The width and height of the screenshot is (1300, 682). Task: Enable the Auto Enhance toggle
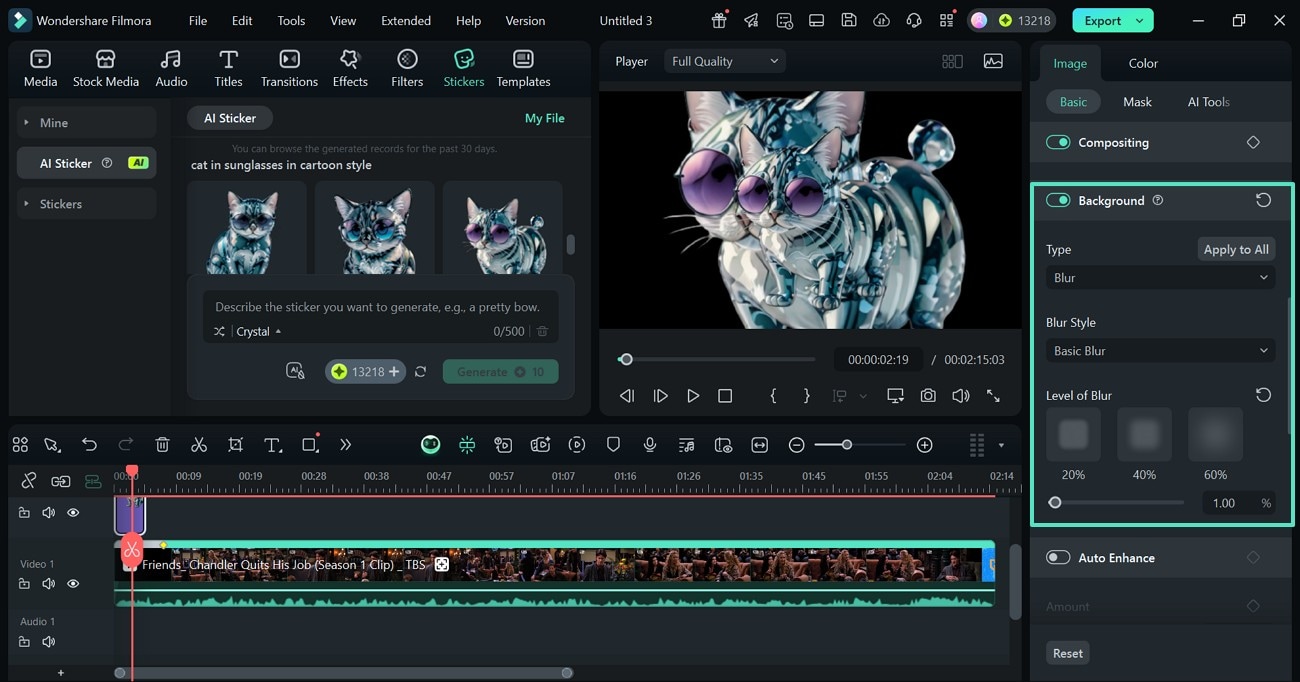(x=1058, y=557)
